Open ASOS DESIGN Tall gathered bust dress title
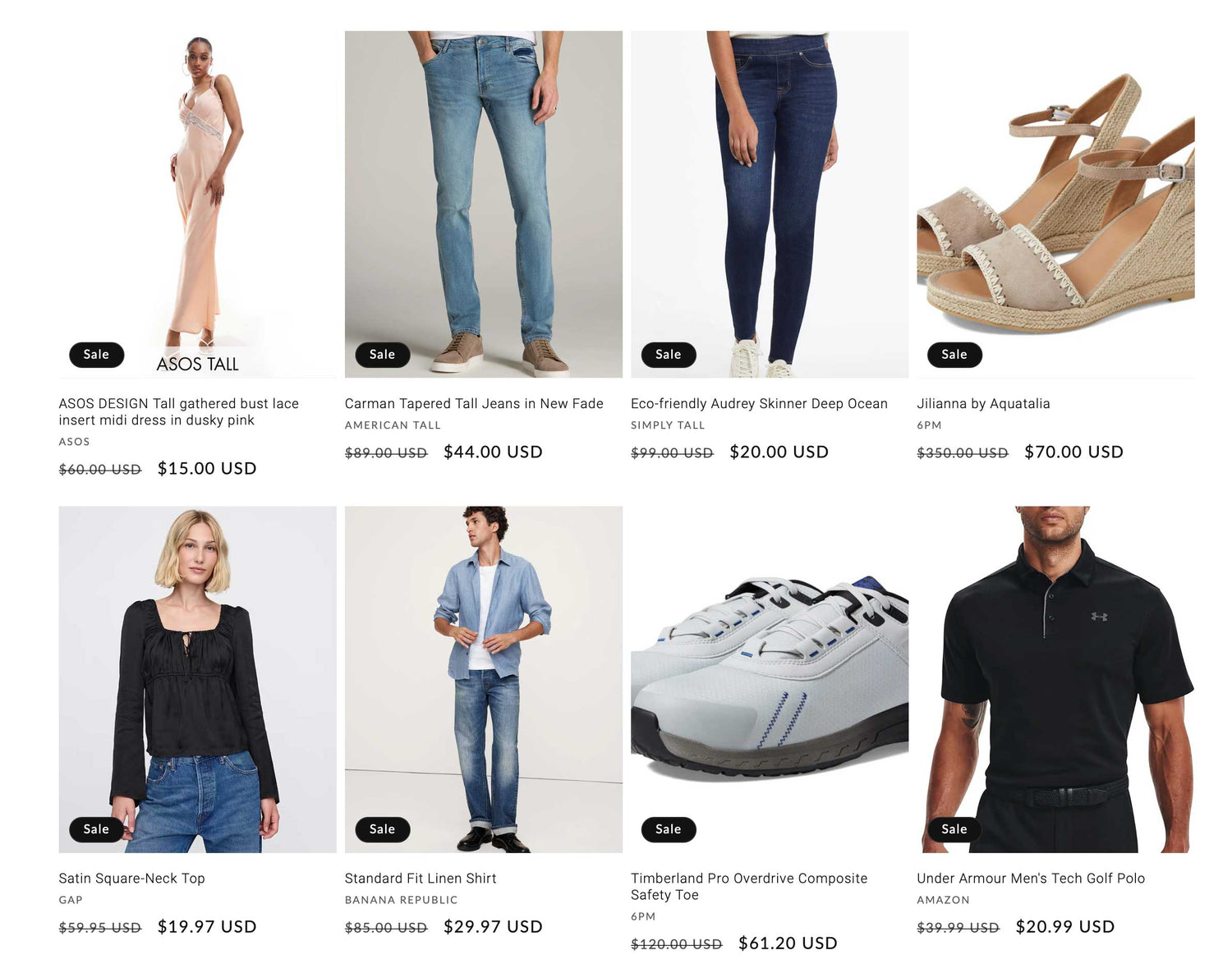Screen dimensions: 1232x964 pyautogui.click(x=178, y=411)
